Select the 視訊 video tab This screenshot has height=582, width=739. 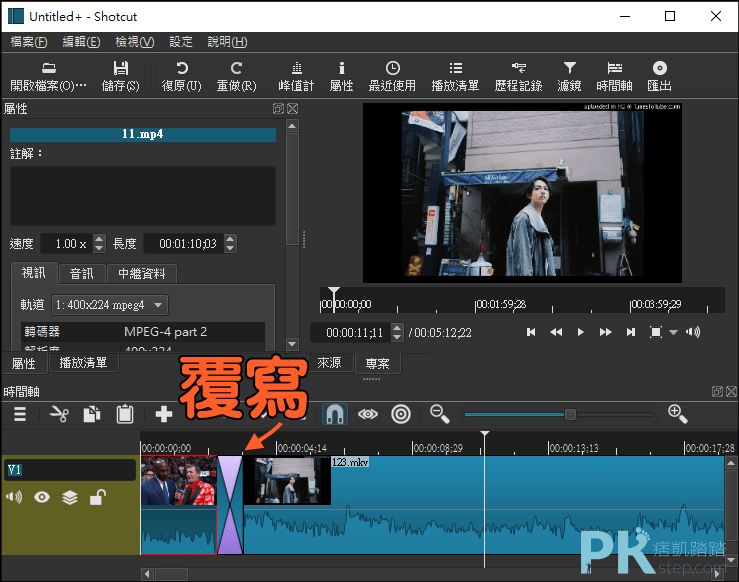[34, 273]
